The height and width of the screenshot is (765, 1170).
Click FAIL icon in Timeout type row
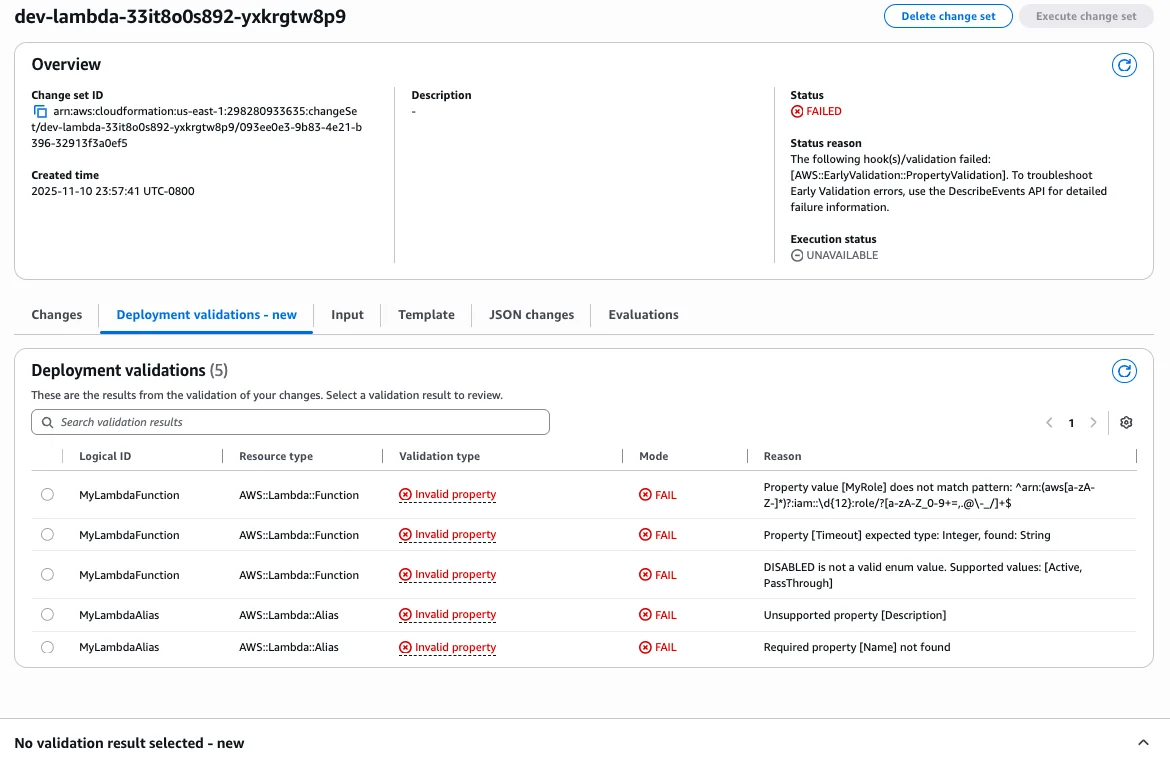(645, 535)
